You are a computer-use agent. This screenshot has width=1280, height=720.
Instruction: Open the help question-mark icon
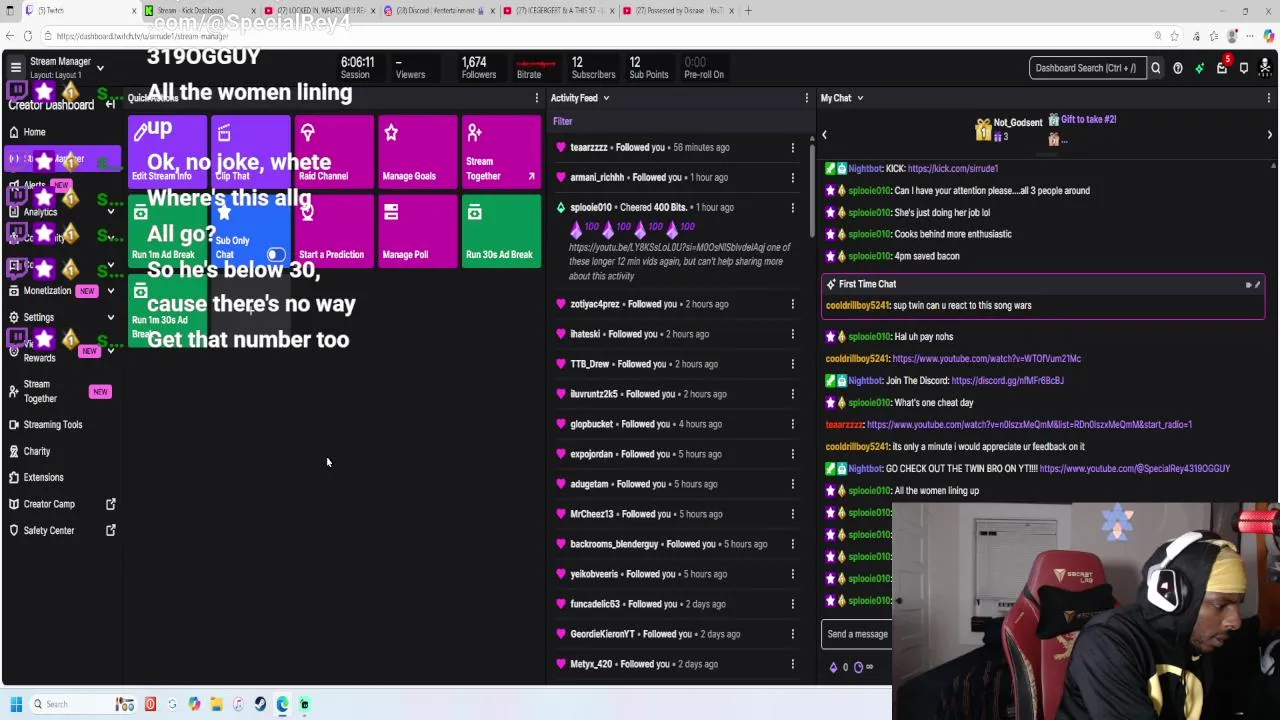click(x=1178, y=68)
